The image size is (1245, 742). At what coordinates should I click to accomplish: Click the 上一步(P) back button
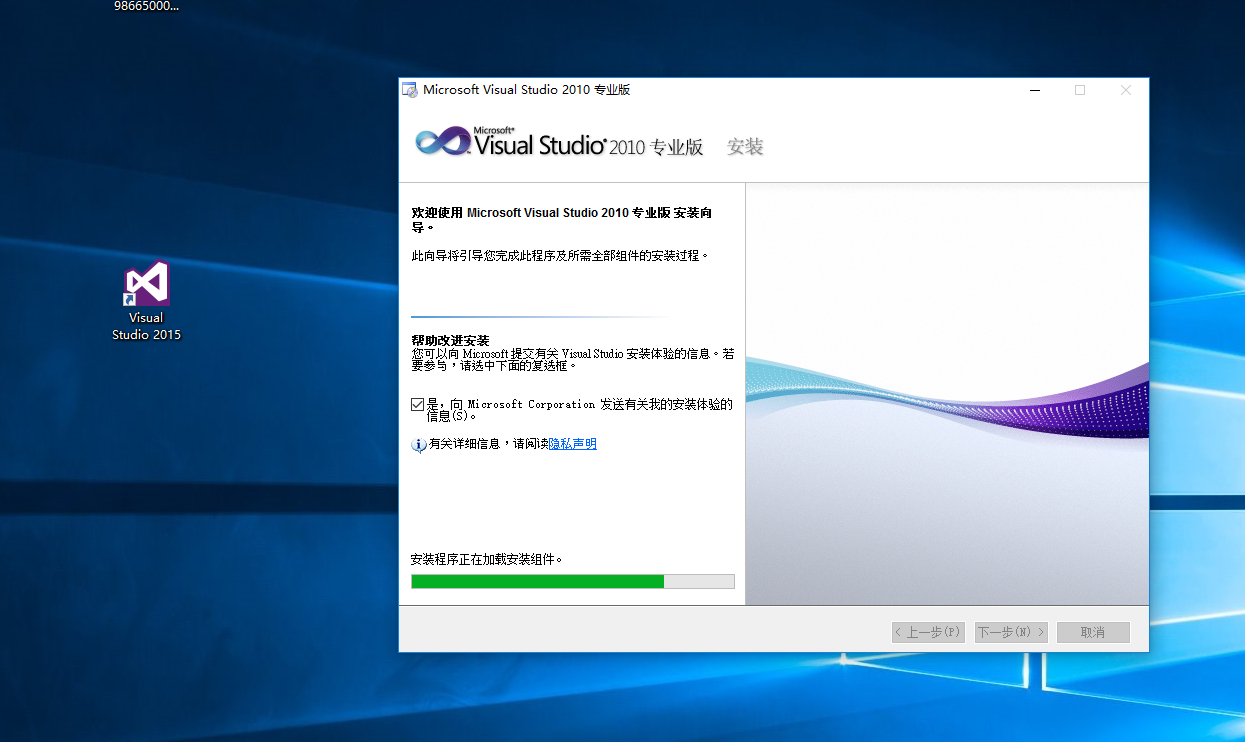click(928, 632)
